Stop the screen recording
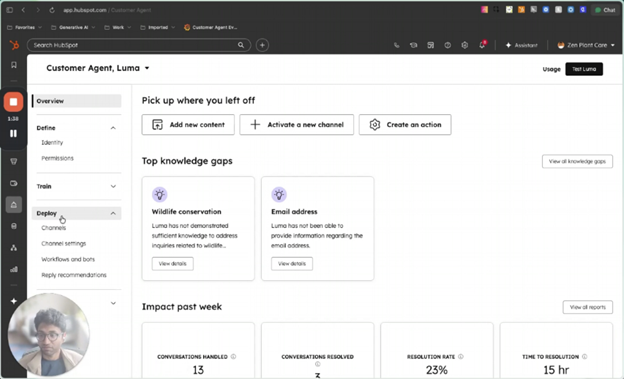 tap(13, 102)
